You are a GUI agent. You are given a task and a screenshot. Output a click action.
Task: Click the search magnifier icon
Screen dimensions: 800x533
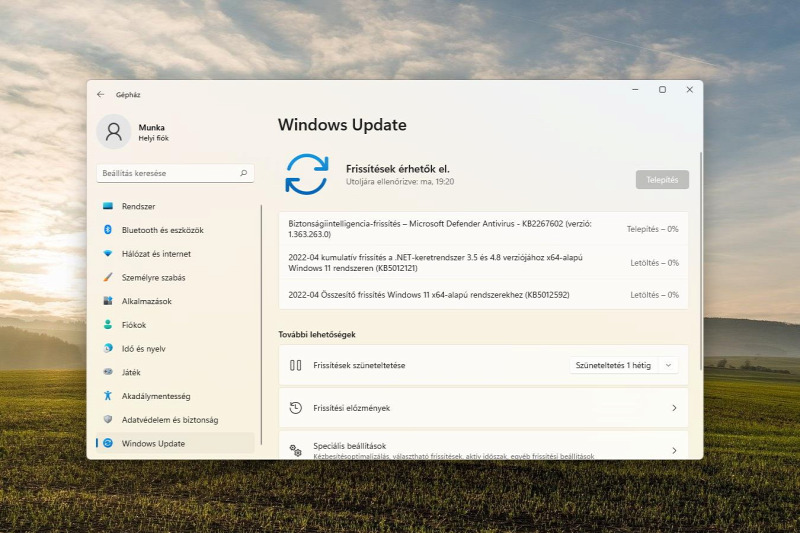(x=243, y=173)
